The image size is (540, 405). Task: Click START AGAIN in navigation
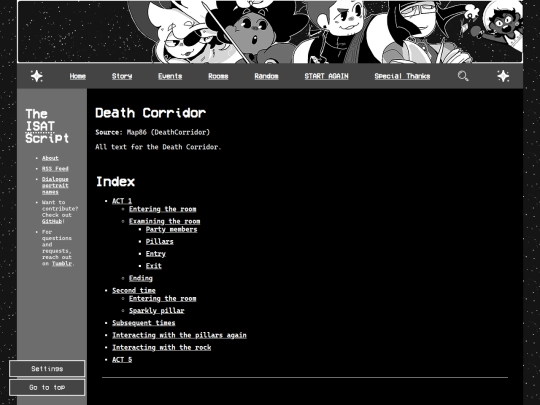pyautogui.click(x=326, y=76)
